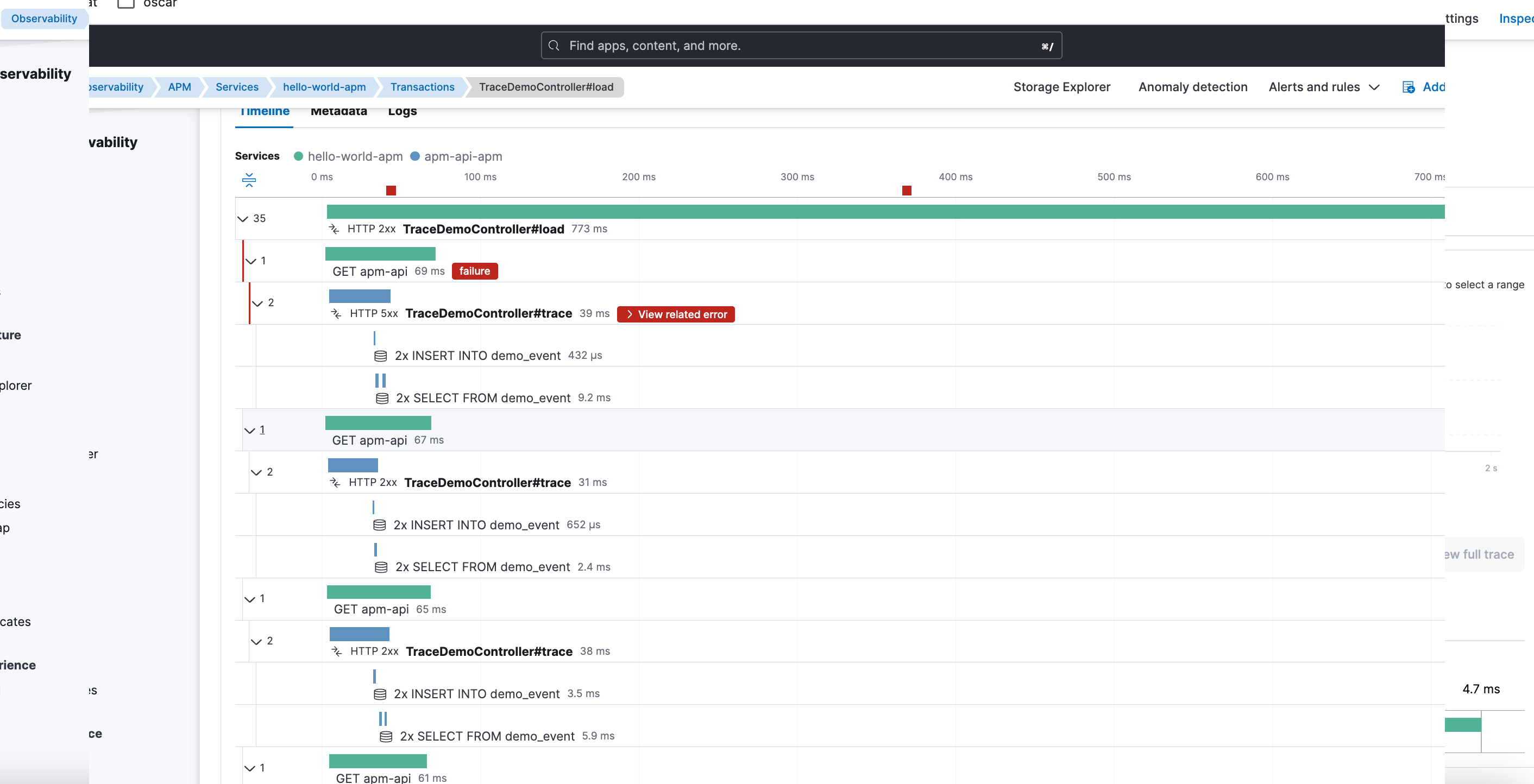This screenshot has height=784, width=1534.
Task: Click the "TraceDemoController#trace" name on the 38 ms row
Action: (x=489, y=652)
